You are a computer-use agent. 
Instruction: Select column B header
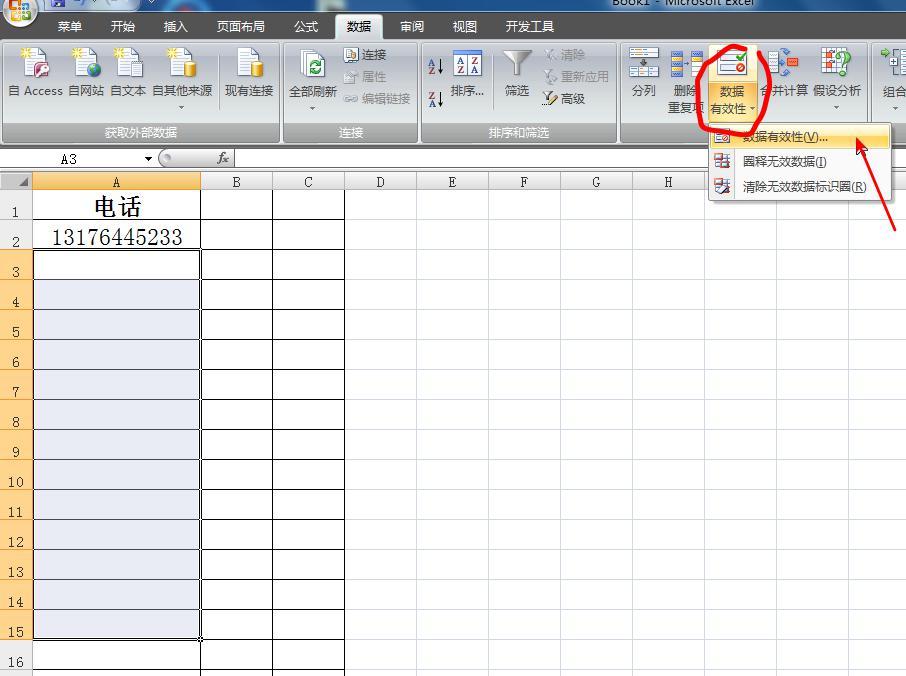236,182
